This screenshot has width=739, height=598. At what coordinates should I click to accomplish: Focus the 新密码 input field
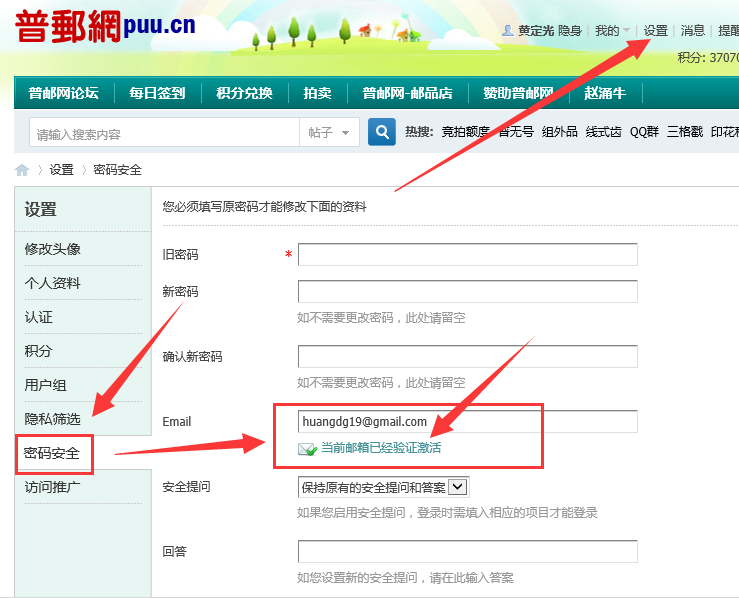click(468, 291)
